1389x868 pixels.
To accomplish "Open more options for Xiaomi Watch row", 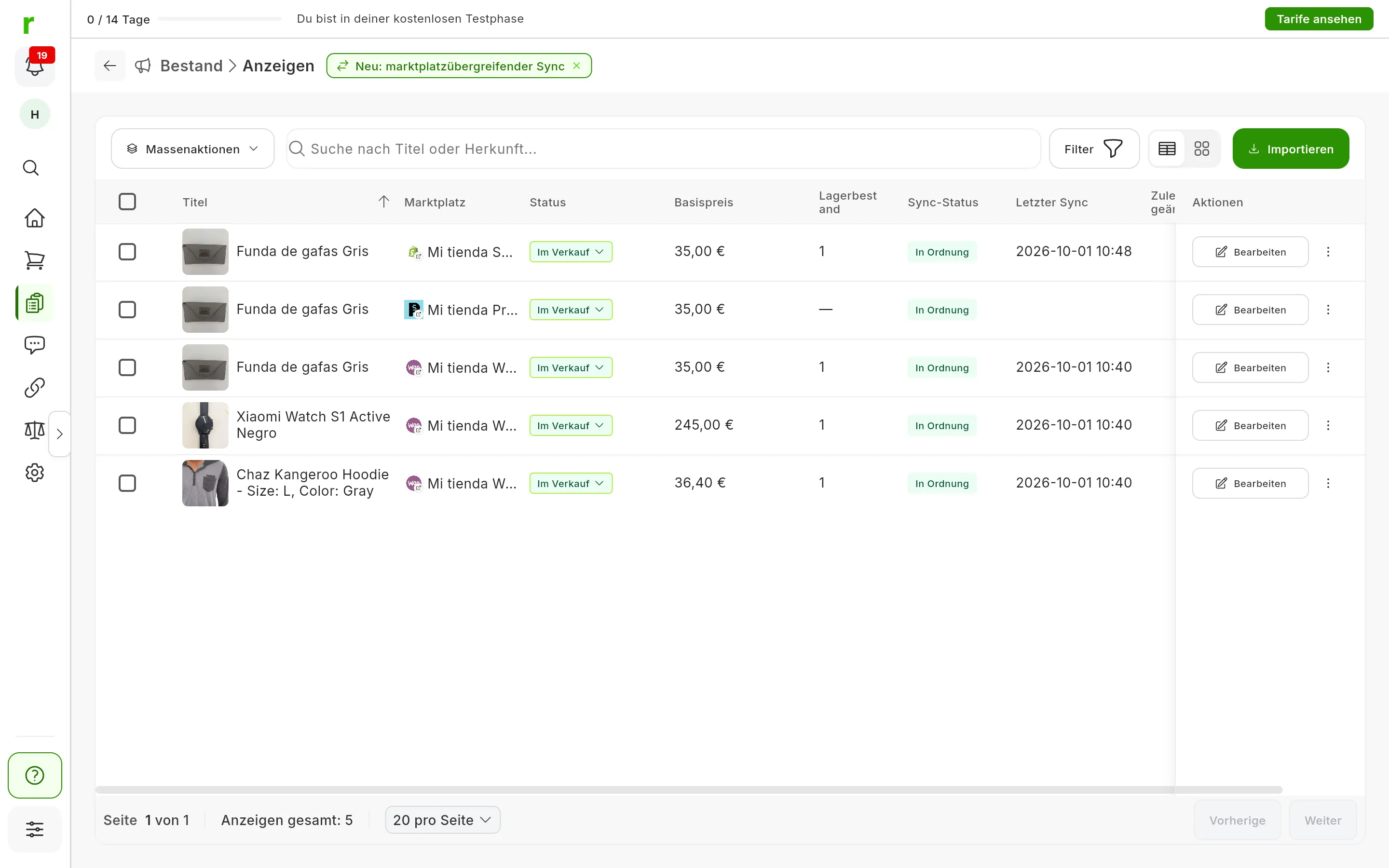I will pos(1328,425).
